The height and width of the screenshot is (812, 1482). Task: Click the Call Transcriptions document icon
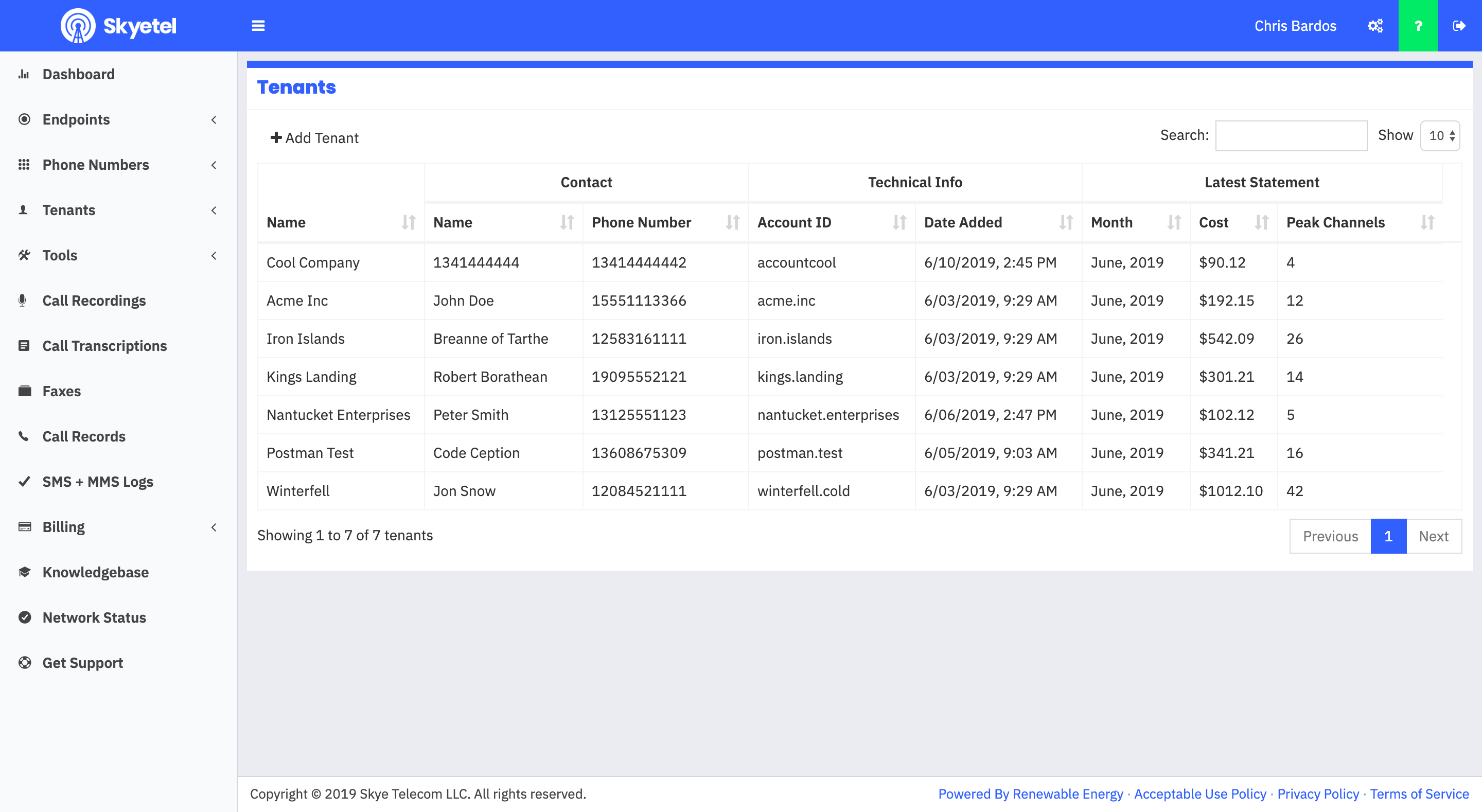pyautogui.click(x=24, y=345)
